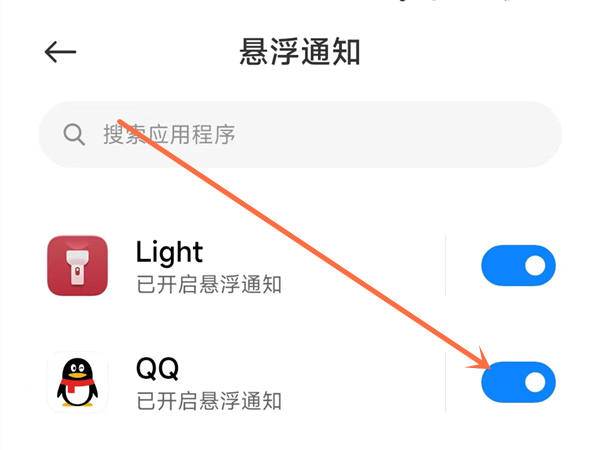Open the Light app name entry
The height and width of the screenshot is (450, 600).
point(169,252)
